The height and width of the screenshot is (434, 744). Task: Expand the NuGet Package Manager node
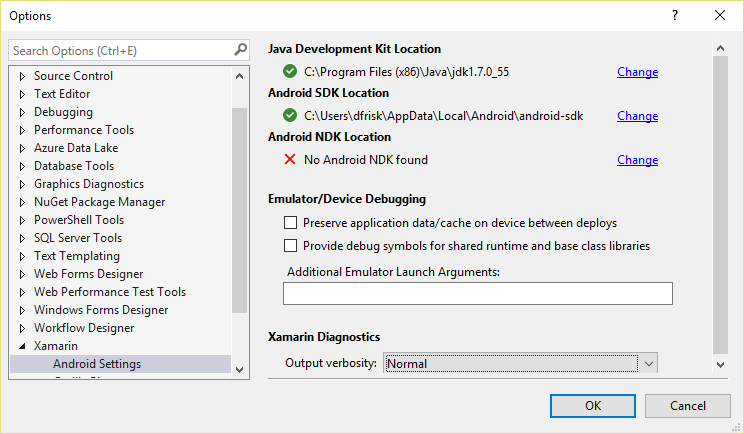pyautogui.click(x=22, y=202)
